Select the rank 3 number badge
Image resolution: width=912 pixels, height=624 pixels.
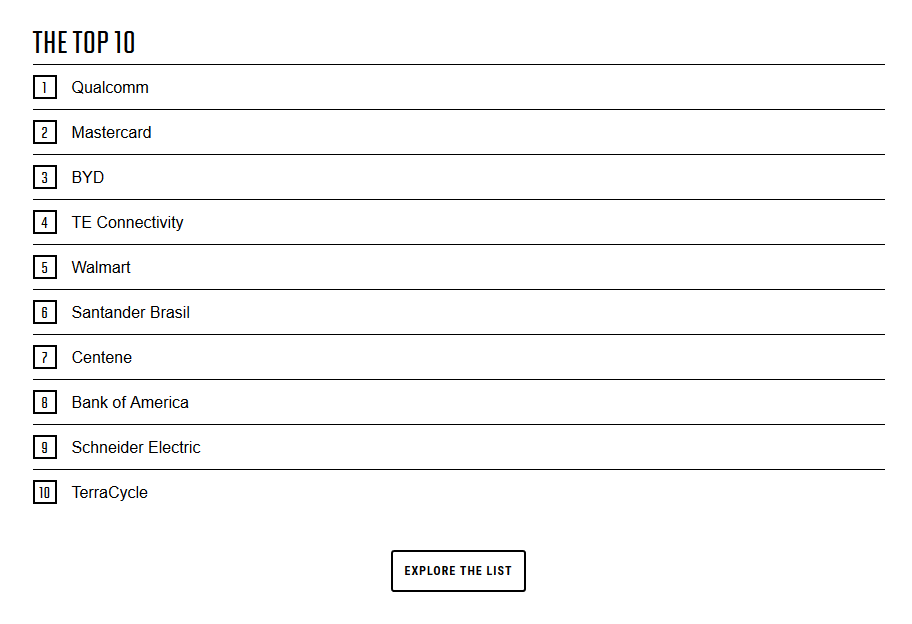pyautogui.click(x=45, y=177)
